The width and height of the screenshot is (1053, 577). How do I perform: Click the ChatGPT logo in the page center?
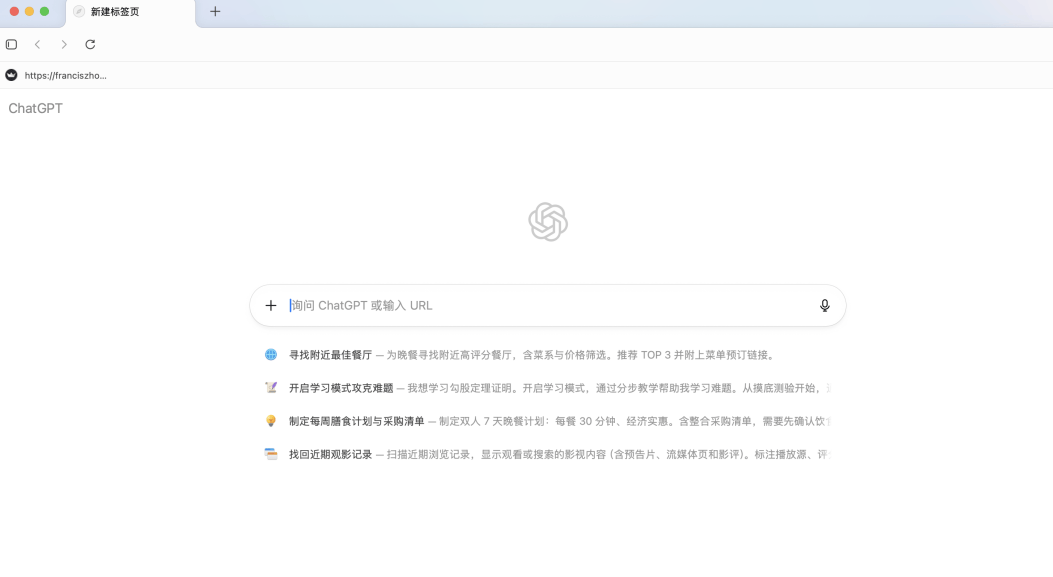point(548,222)
